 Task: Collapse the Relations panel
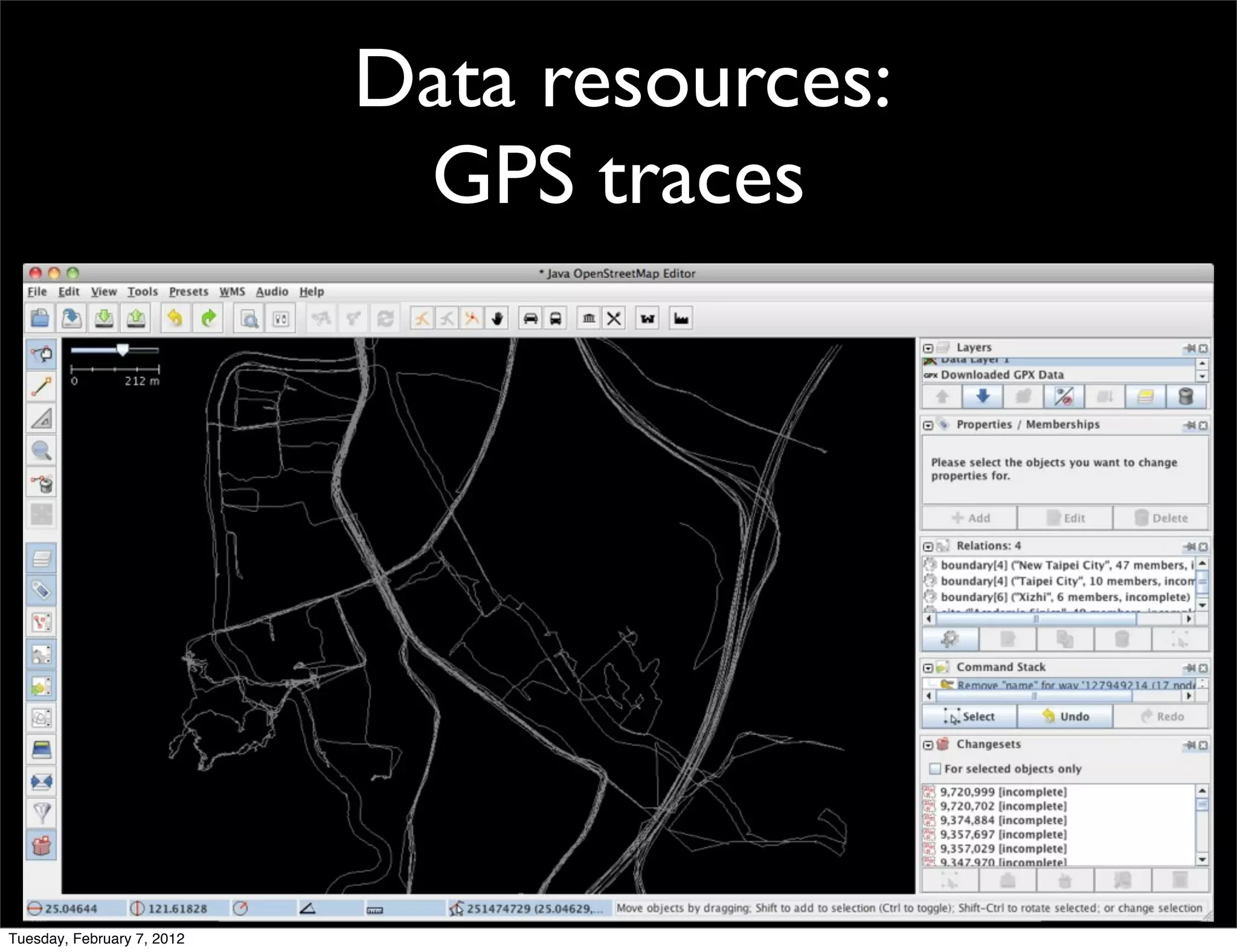click(928, 547)
